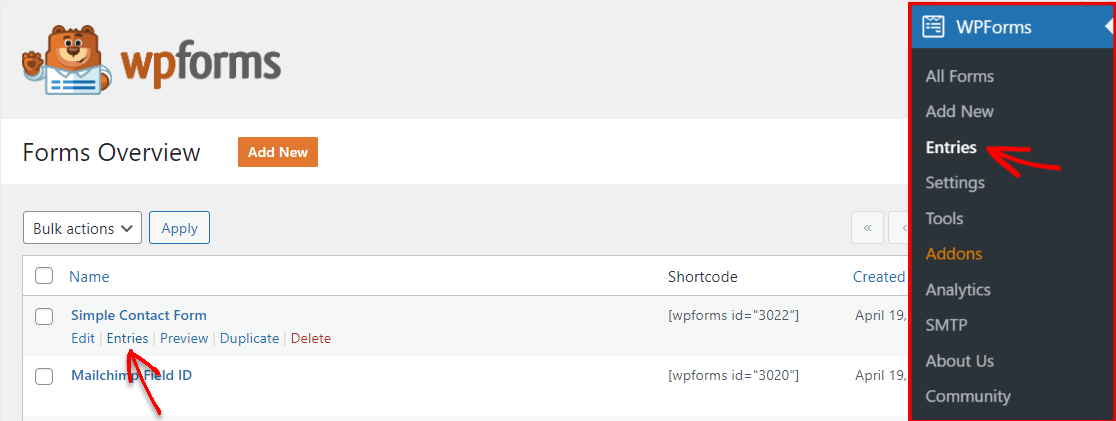Sort forms by Created column
Viewport: 1116px width, 421px height.
coord(878,276)
